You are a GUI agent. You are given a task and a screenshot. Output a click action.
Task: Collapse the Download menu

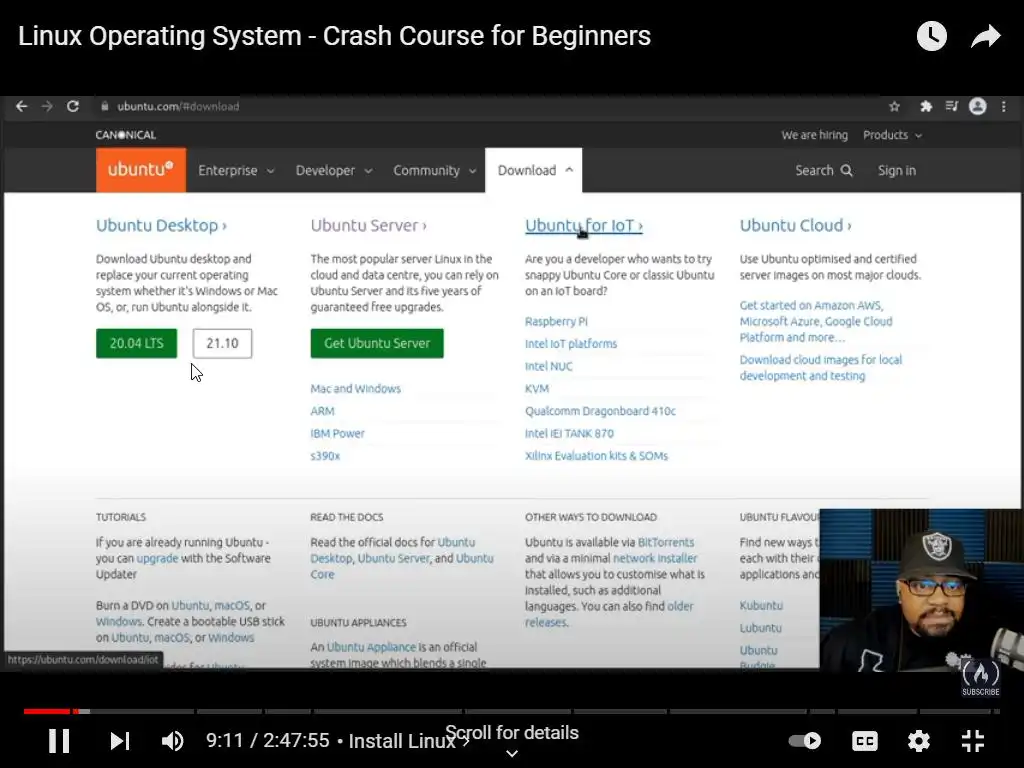534,170
